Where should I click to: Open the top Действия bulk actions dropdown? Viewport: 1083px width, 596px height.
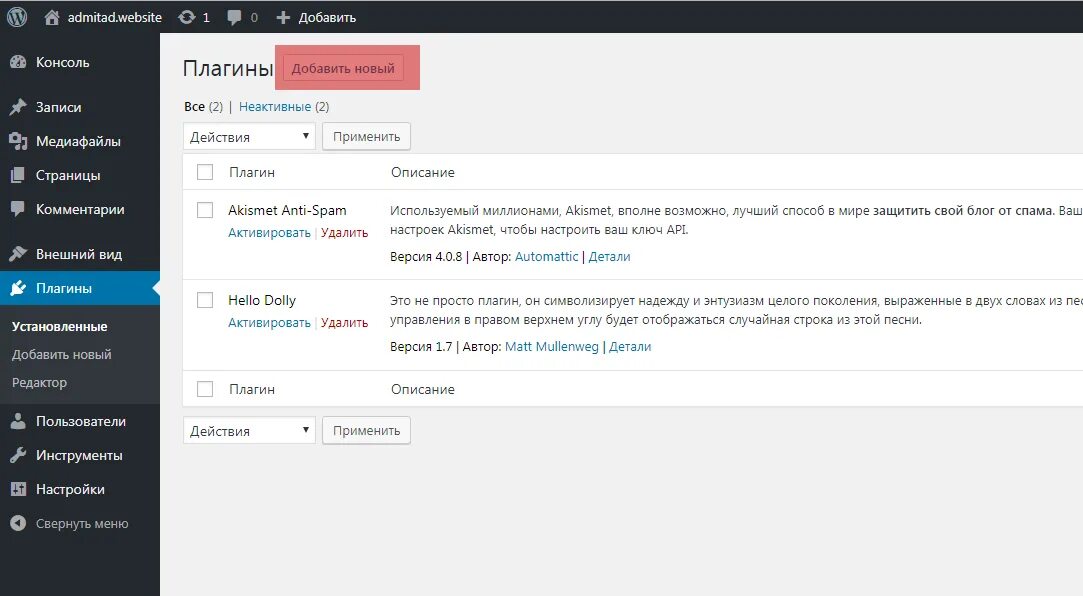249,137
